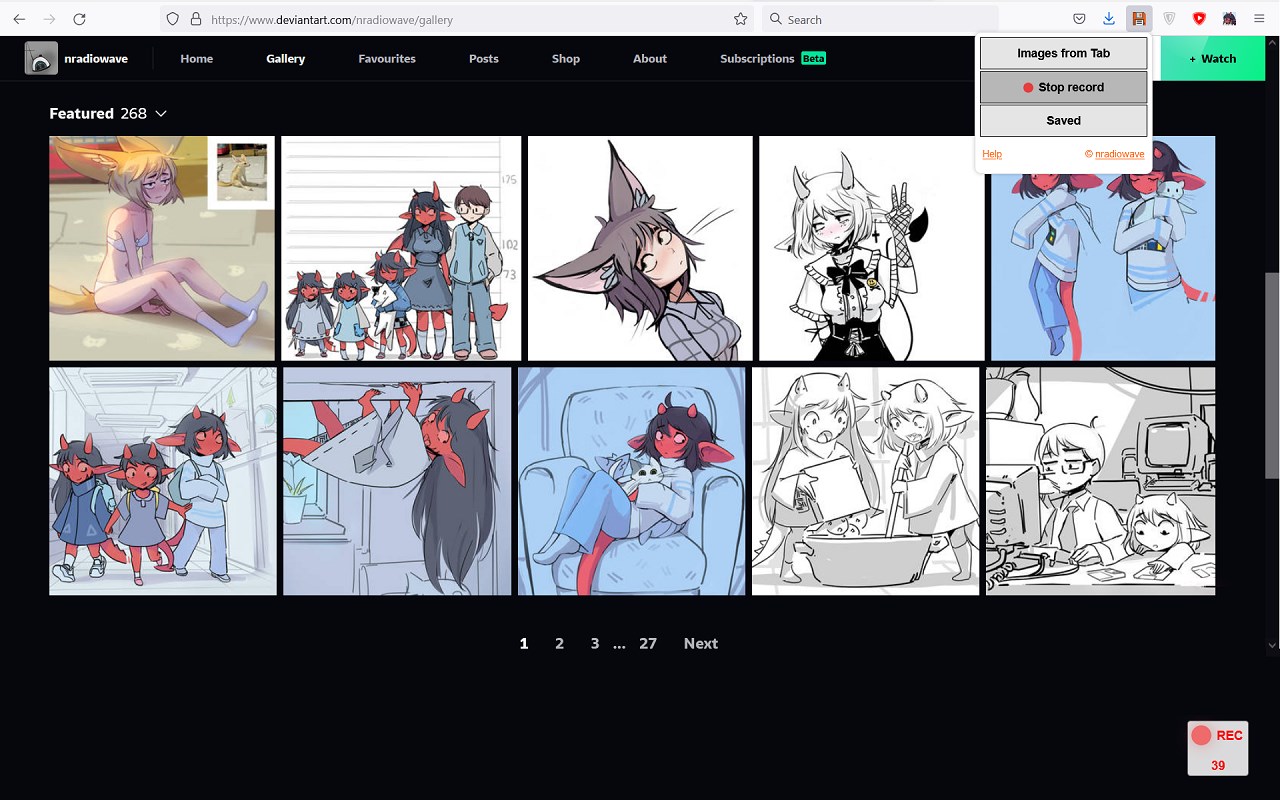Image resolution: width=1280 pixels, height=800 pixels.
Task: Go to gallery page 2
Action: tap(559, 643)
